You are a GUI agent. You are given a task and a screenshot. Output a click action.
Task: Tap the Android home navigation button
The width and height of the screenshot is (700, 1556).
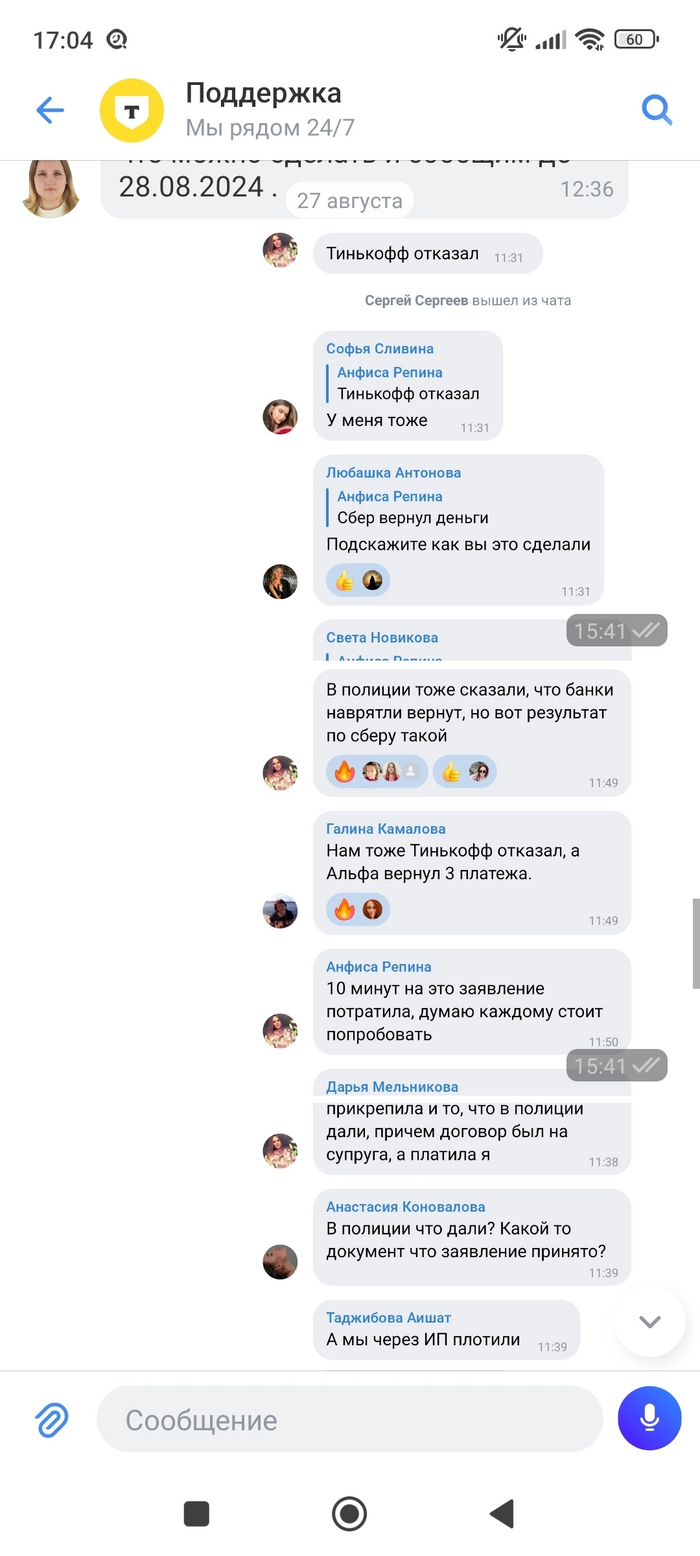point(349,1514)
